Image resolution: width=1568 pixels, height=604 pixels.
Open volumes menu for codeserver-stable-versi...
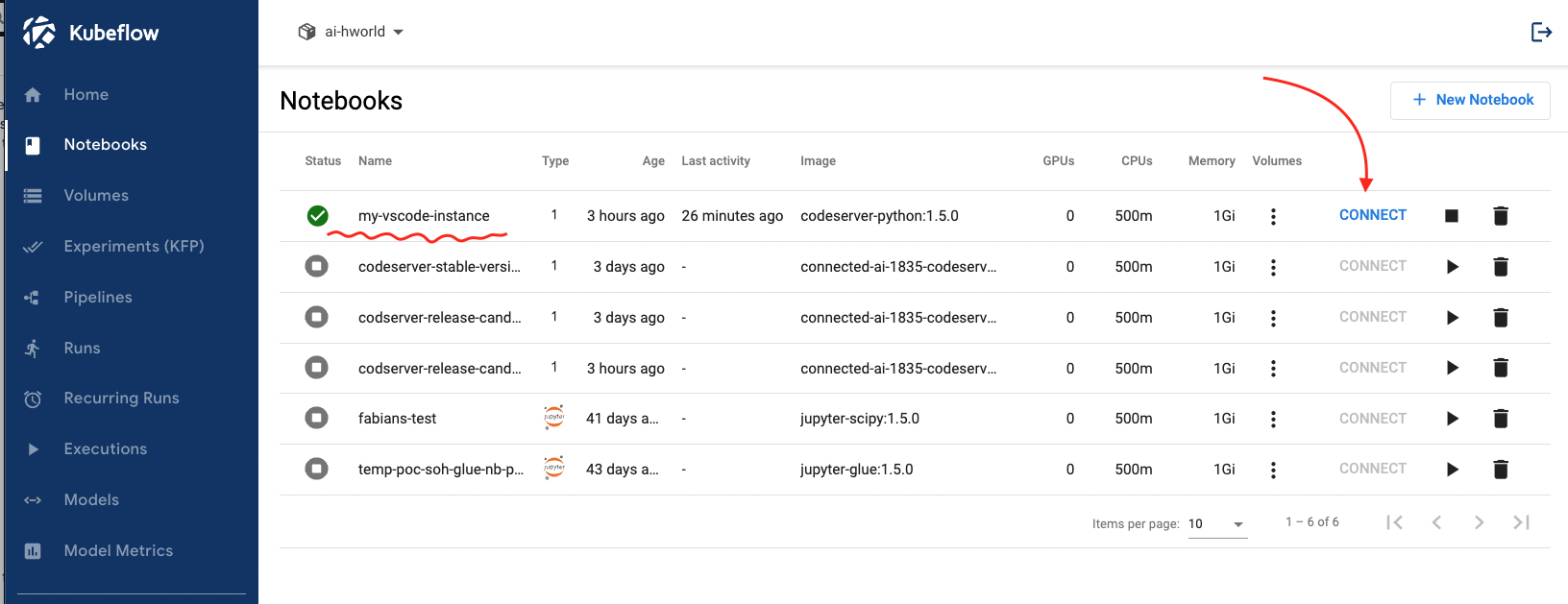1273,267
